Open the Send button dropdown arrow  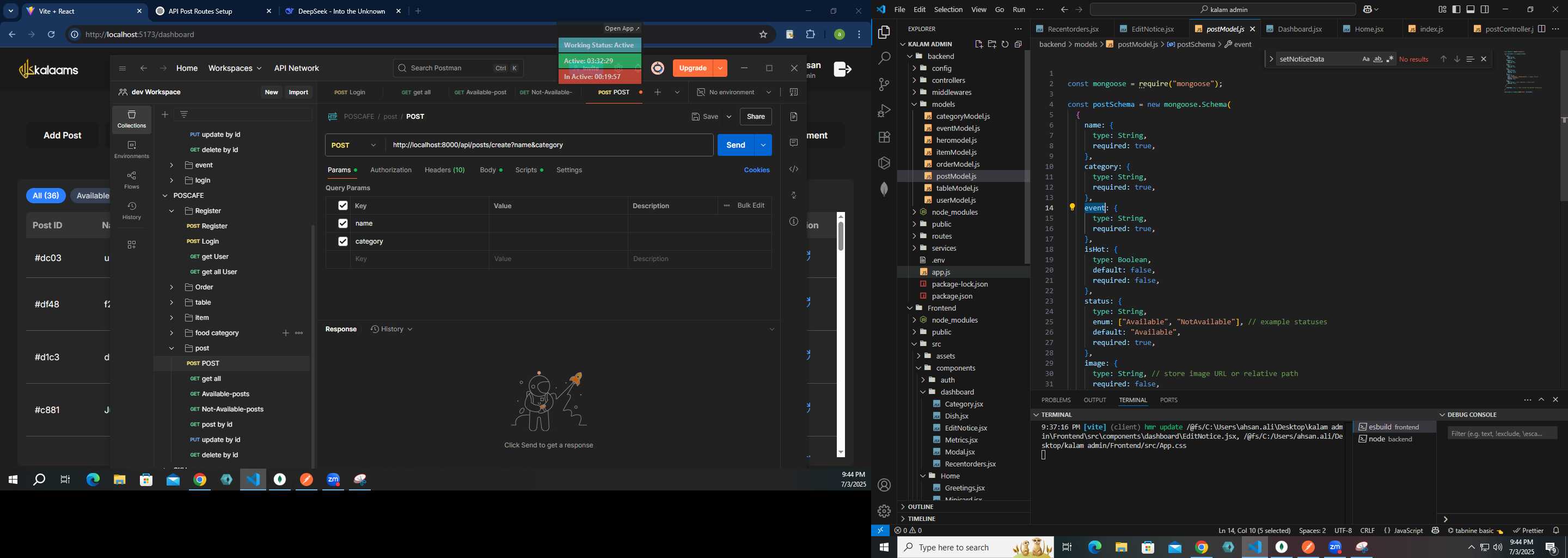[763, 145]
